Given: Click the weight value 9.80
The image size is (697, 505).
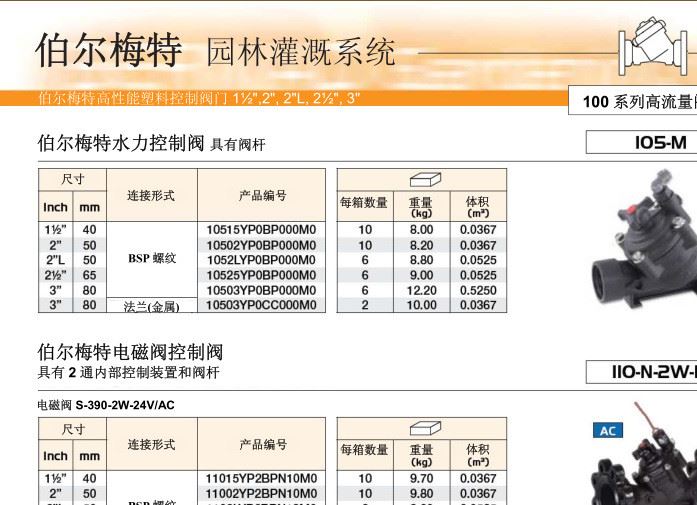Looking at the screenshot, I should [x=421, y=493].
